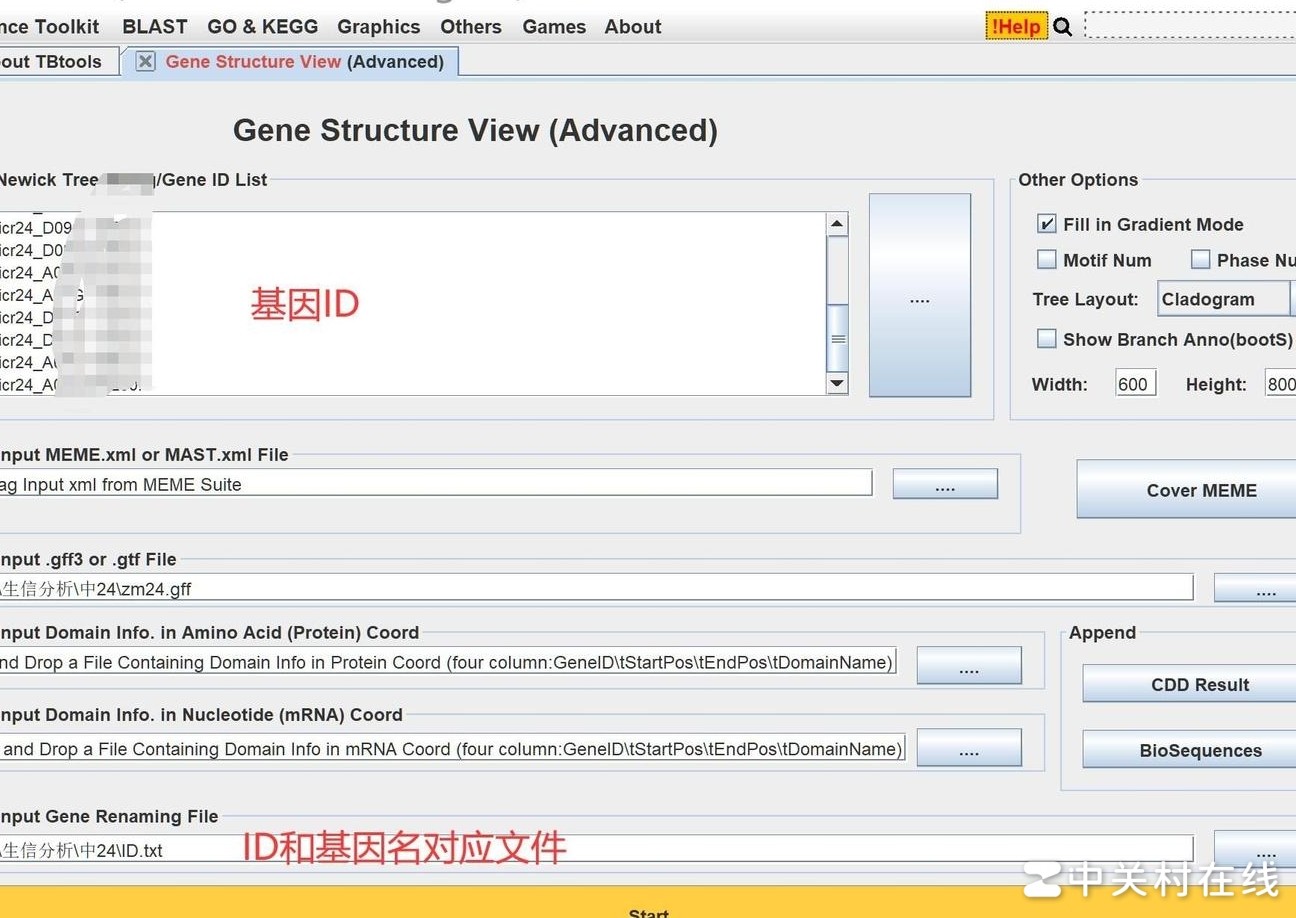The height and width of the screenshot is (918, 1296).
Task: Open the !Help panel
Action: pyautogui.click(x=1016, y=26)
